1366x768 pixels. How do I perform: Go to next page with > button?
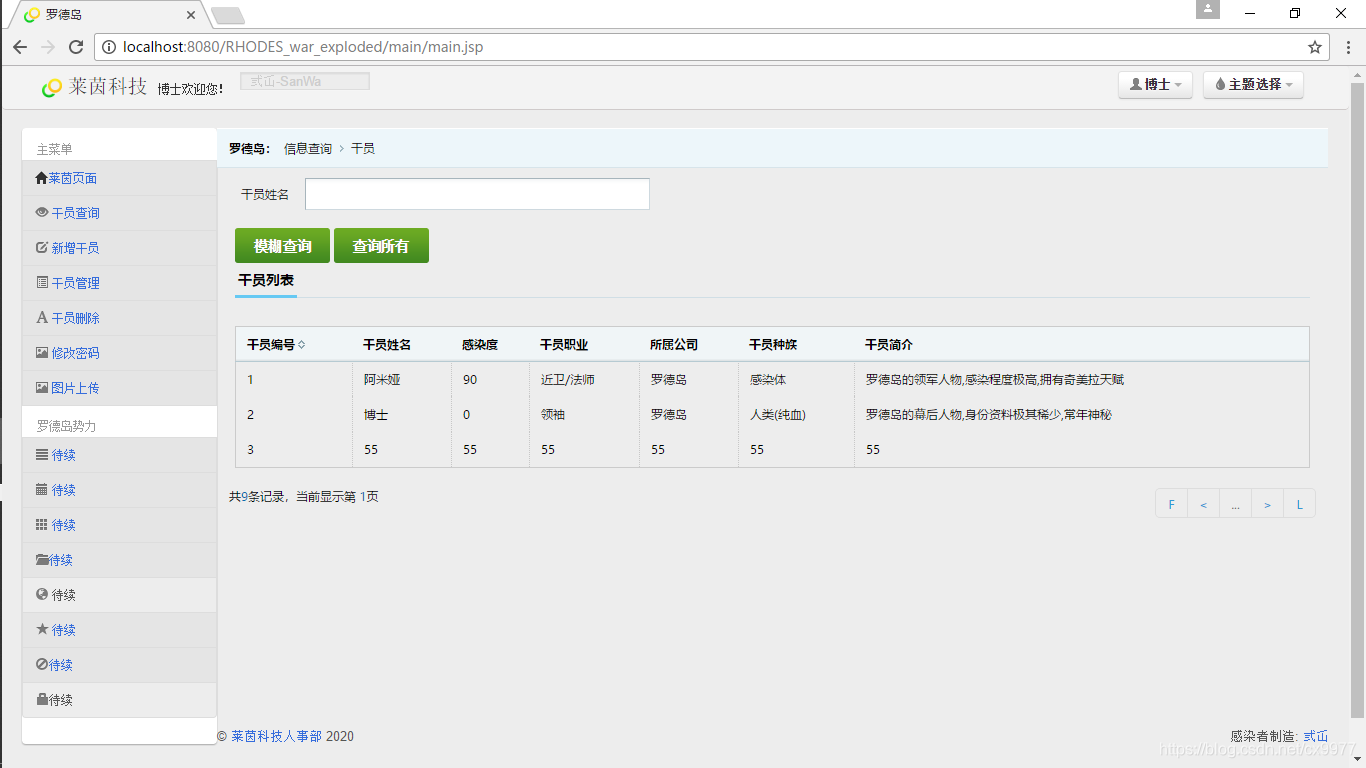[1267, 504]
